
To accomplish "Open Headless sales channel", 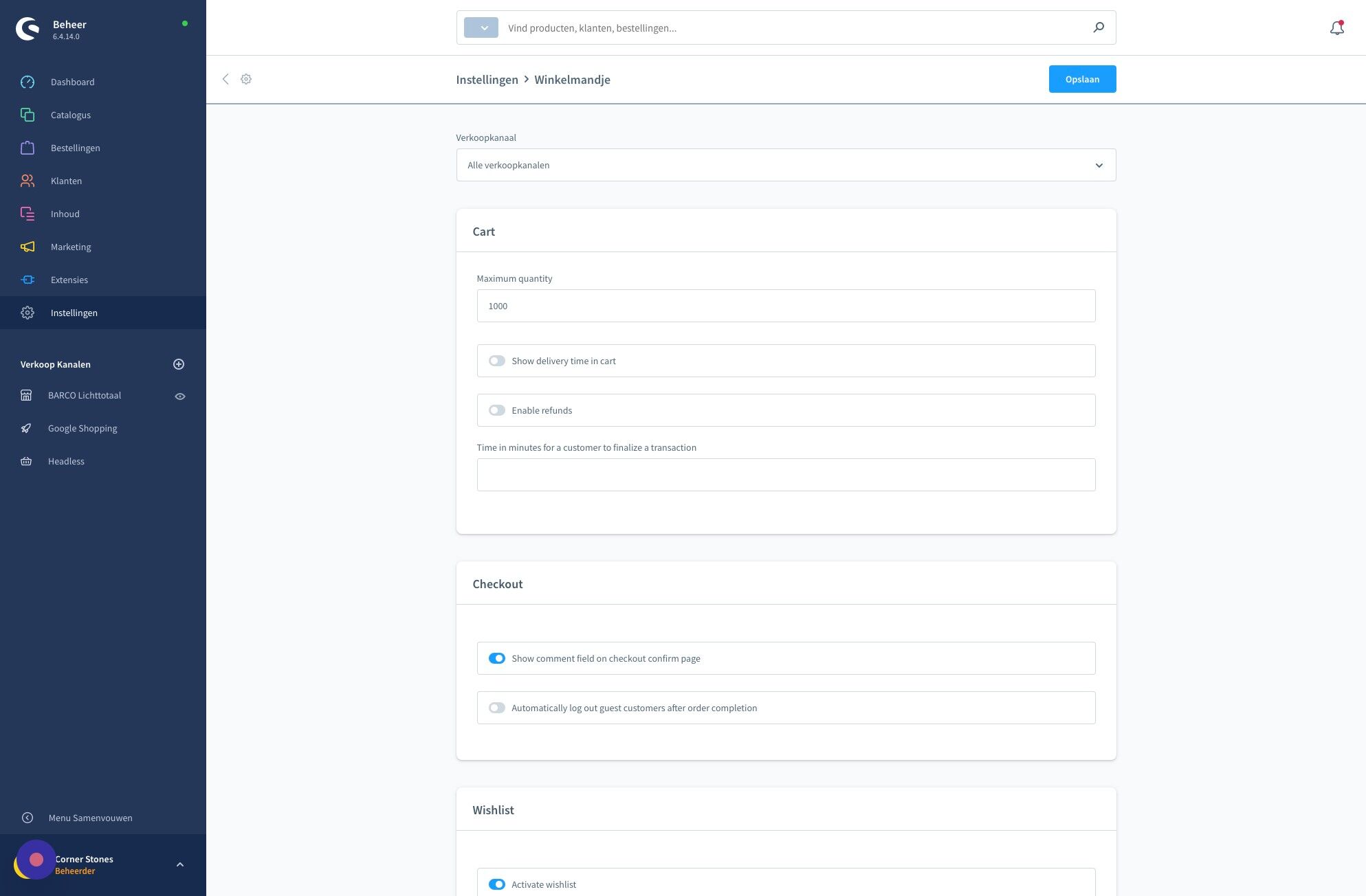I will coord(66,461).
